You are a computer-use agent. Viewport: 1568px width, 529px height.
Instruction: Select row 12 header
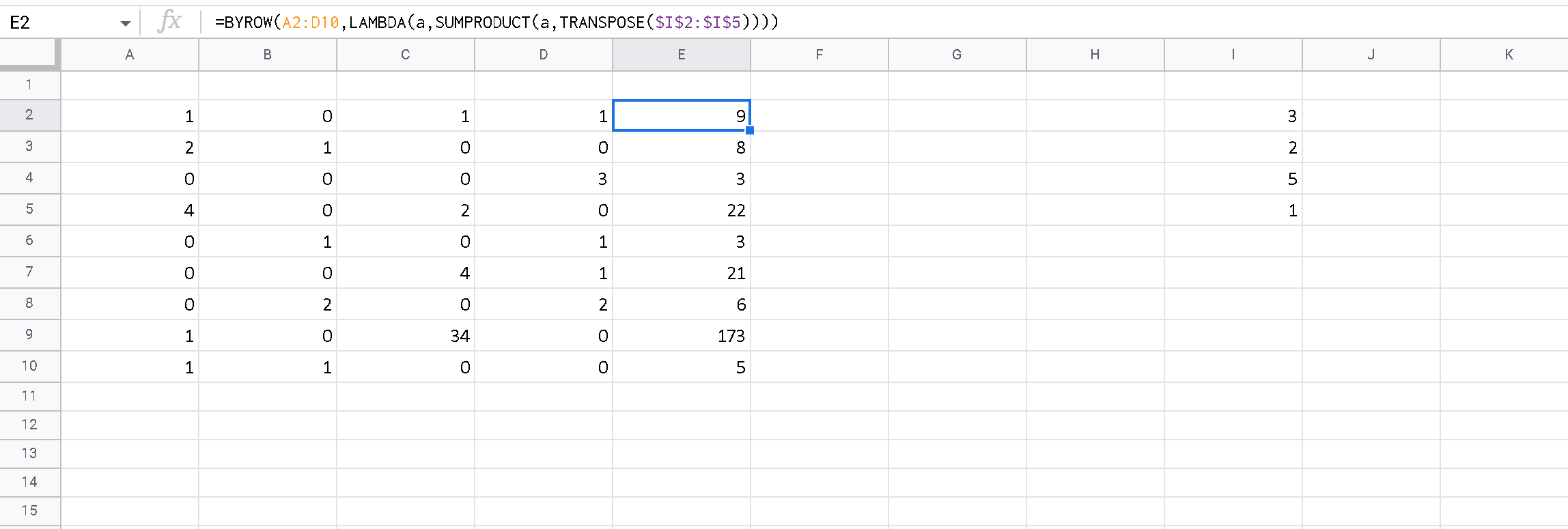click(30, 425)
